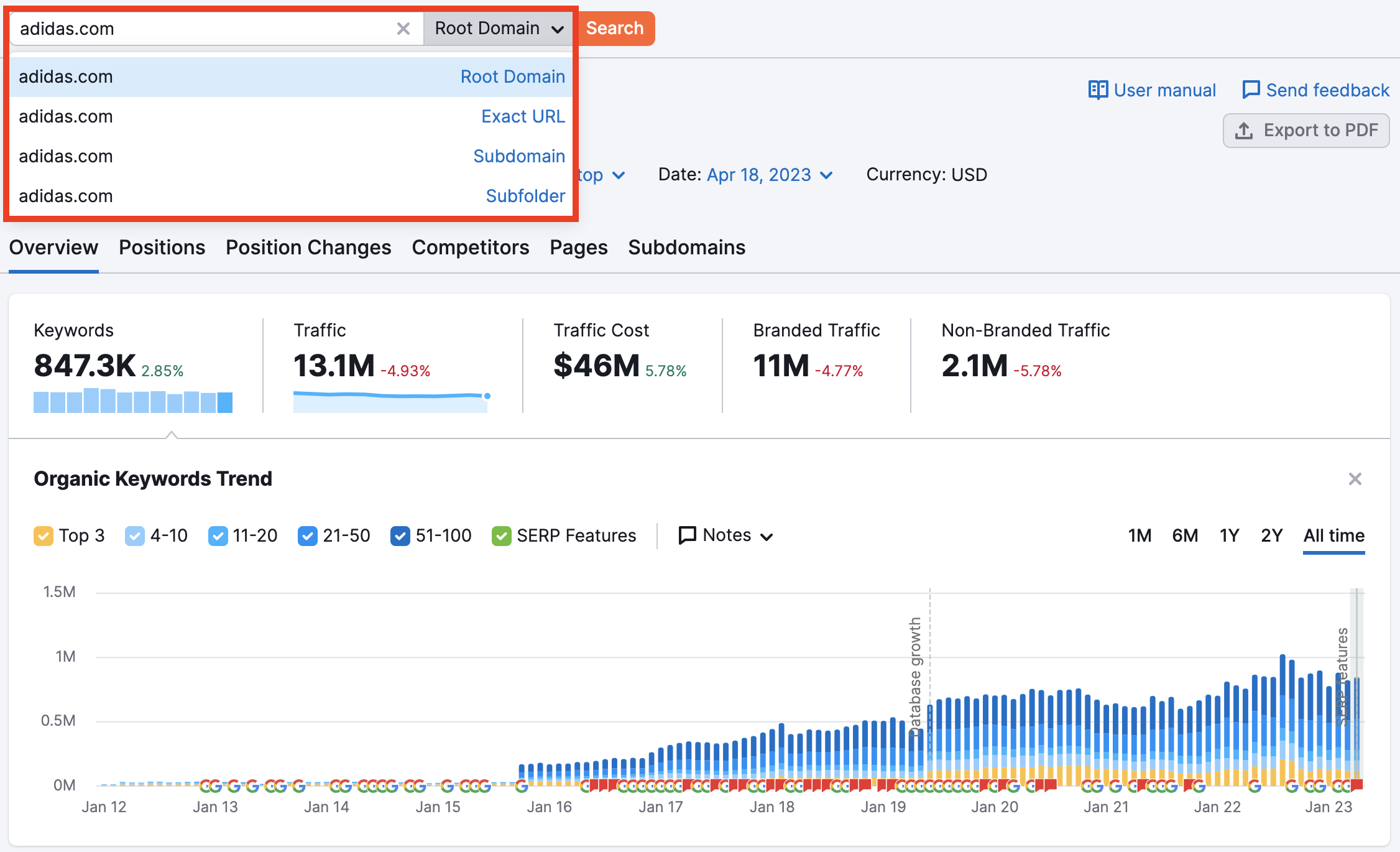Toggle the Top 3 checkbox
Image resolution: width=1400 pixels, height=852 pixels.
coord(44,536)
